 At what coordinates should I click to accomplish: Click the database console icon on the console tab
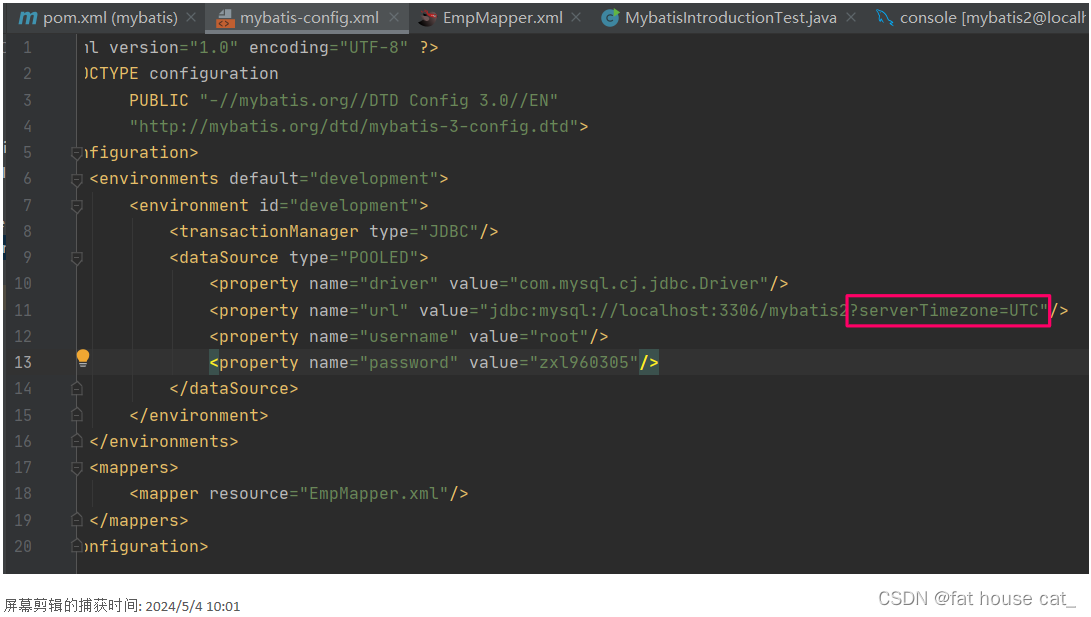[884, 17]
